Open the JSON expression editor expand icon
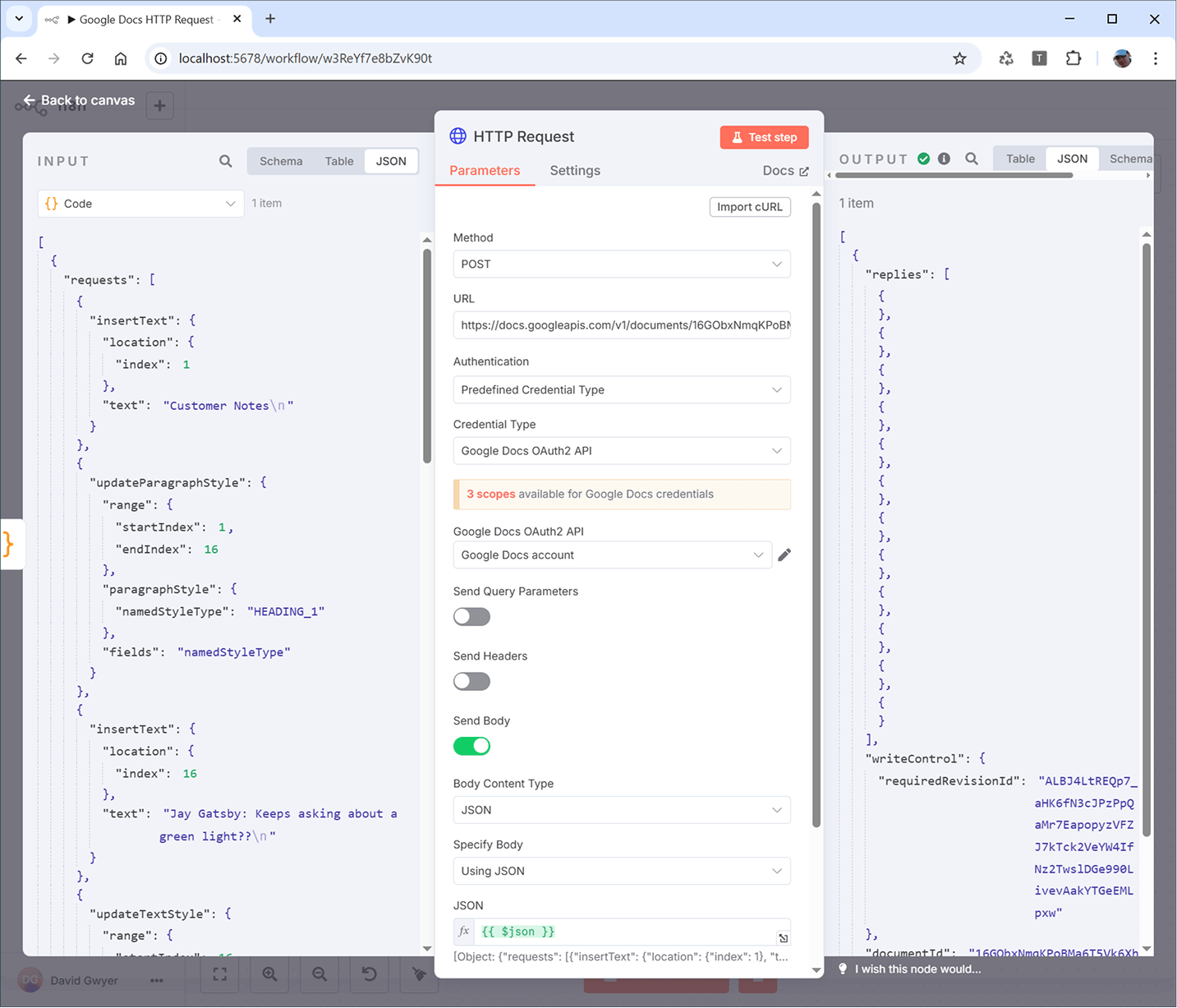This screenshot has height=1008, width=1177. [x=784, y=938]
